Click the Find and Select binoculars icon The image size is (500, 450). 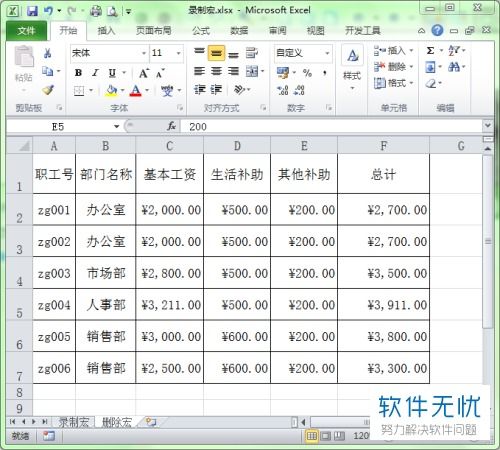454,67
